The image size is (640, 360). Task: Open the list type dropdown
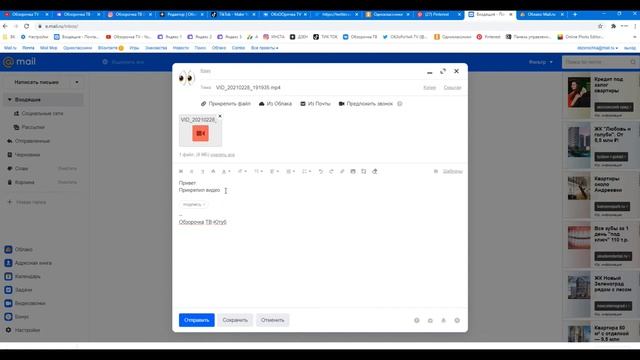point(306,171)
